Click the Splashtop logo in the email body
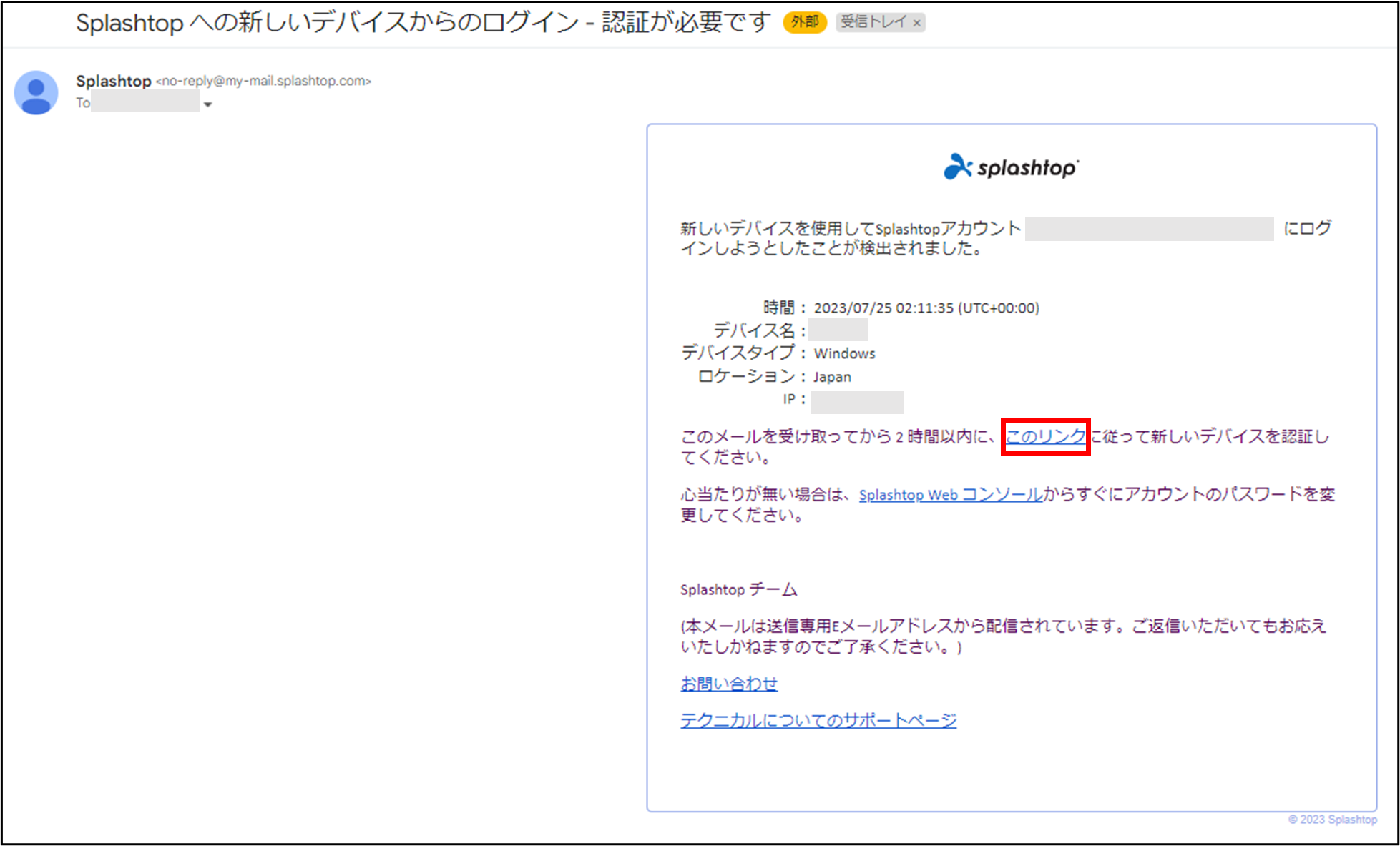Screen dimensions: 1400x846 [1011, 167]
